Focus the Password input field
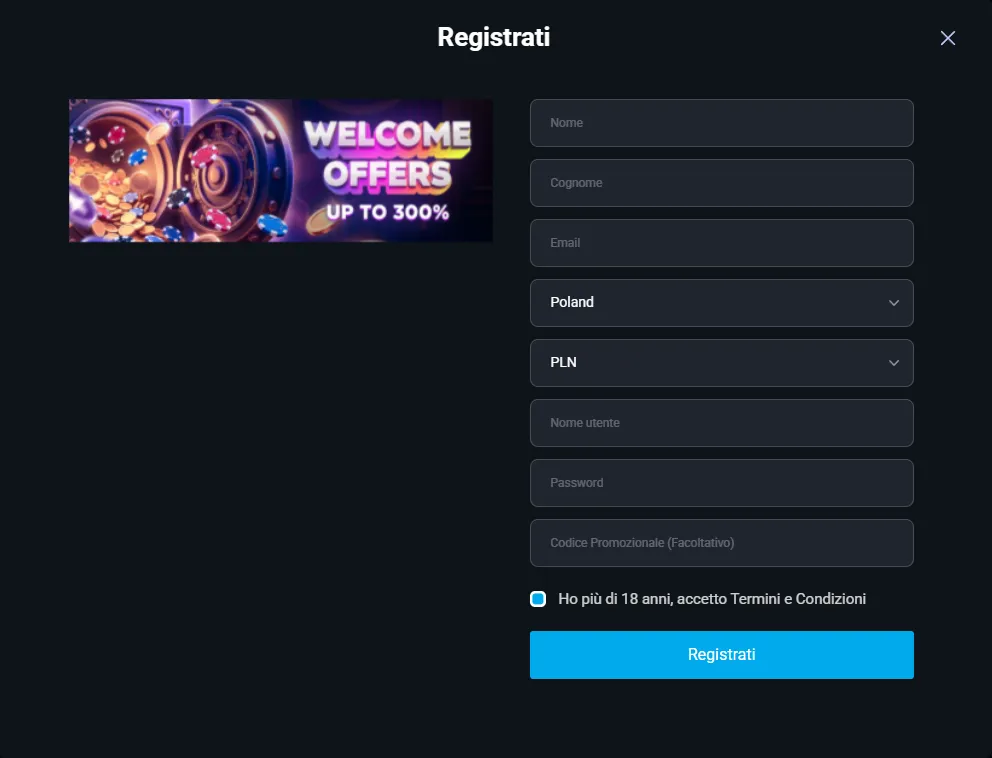 click(x=721, y=483)
